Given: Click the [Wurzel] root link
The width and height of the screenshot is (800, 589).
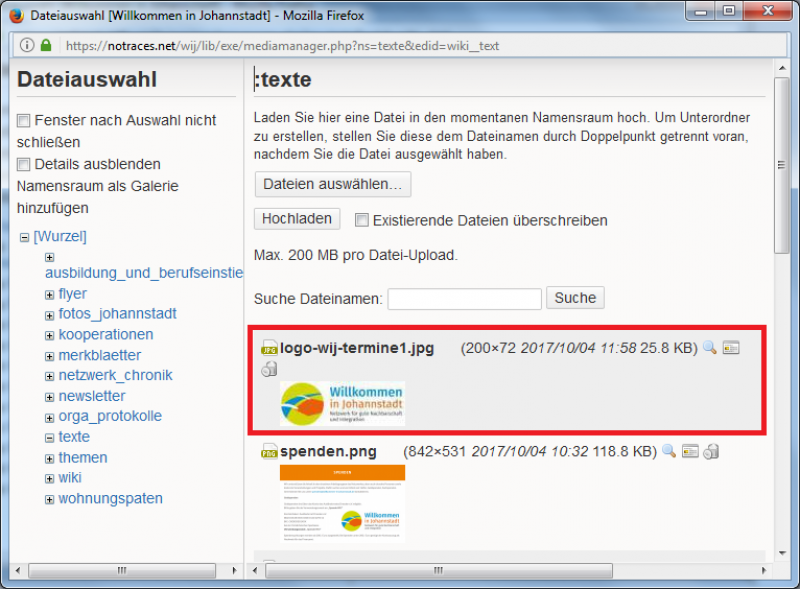Looking at the screenshot, I should (x=60, y=236).
